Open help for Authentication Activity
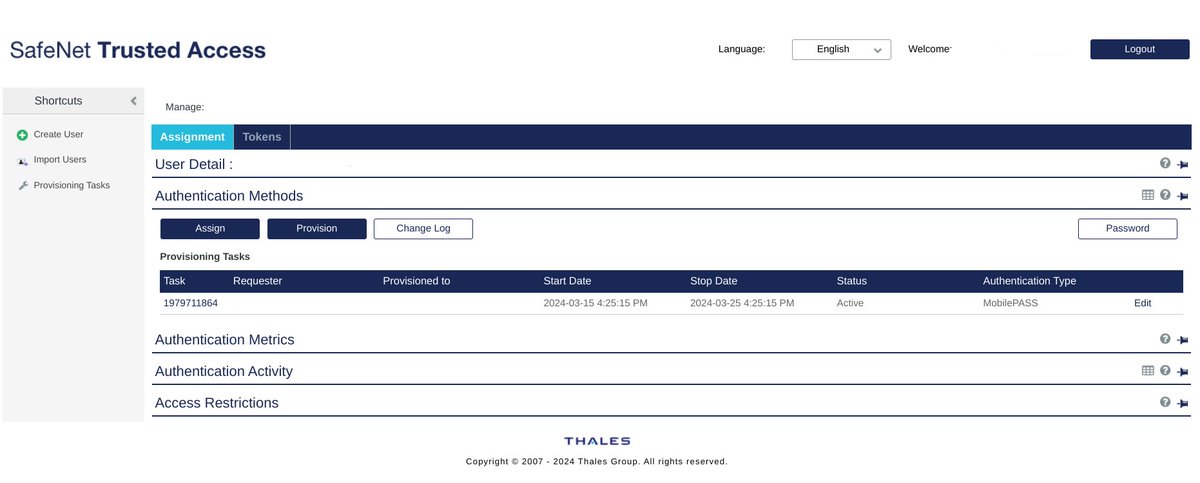 pos(1165,370)
